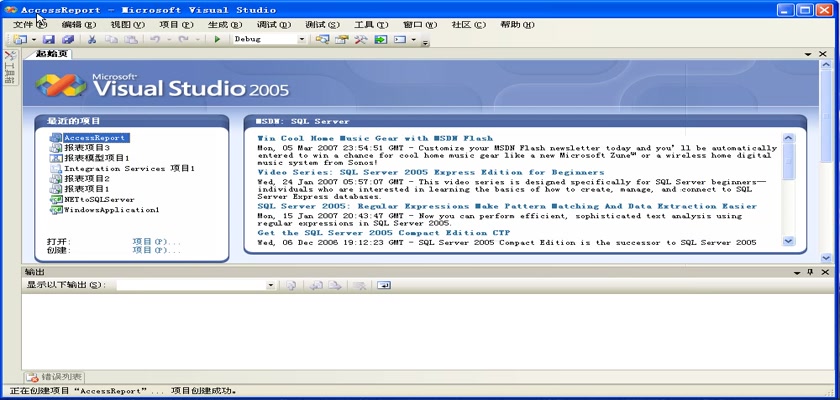840x400 pixels.
Task: Click the Save All toolbar icon
Action: 68,40
